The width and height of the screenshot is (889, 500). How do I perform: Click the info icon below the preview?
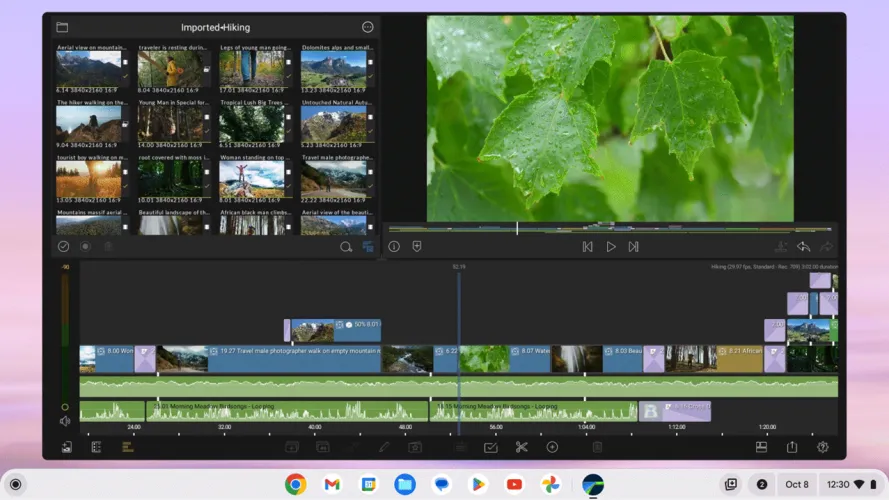(394, 246)
